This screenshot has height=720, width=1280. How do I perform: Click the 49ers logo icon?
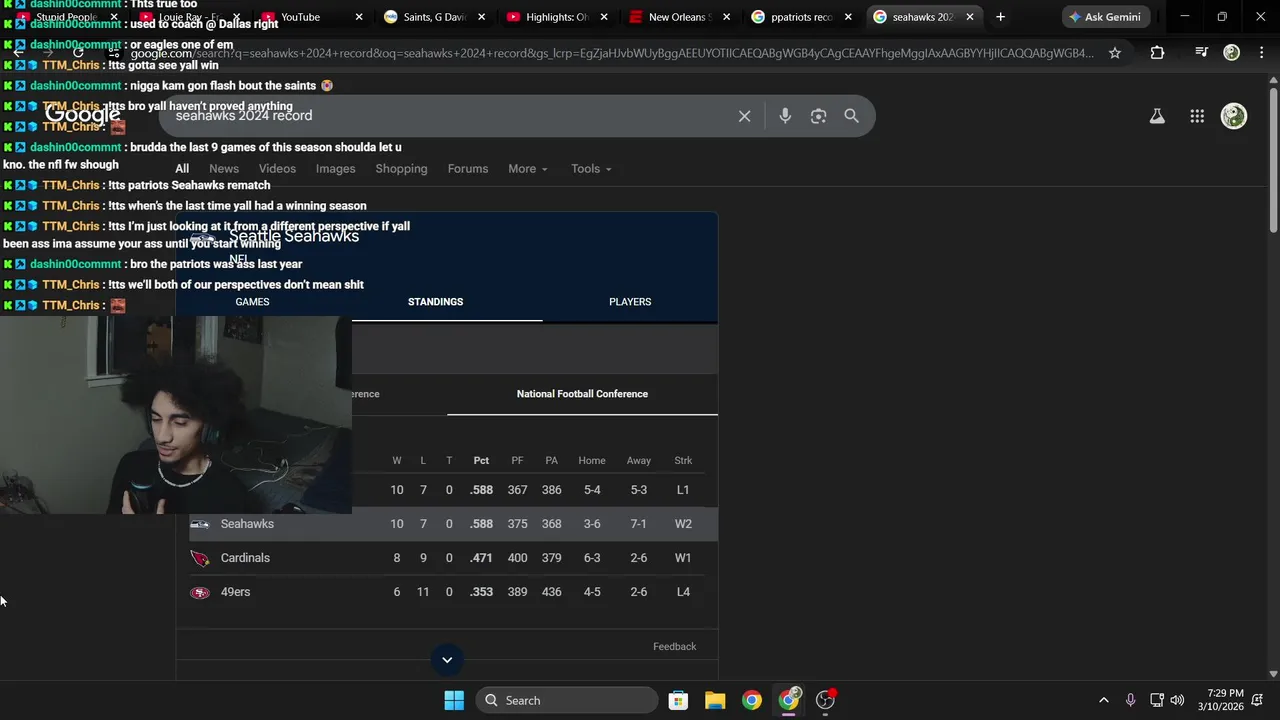(200, 592)
